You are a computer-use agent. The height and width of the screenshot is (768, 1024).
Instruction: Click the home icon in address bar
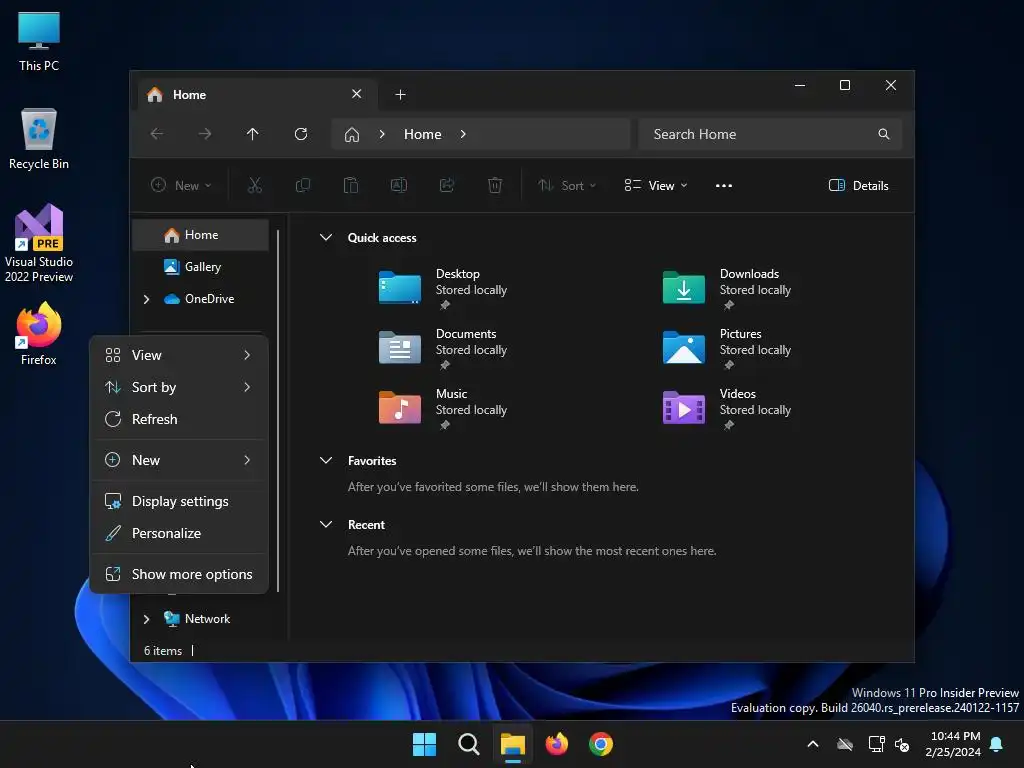click(x=352, y=135)
